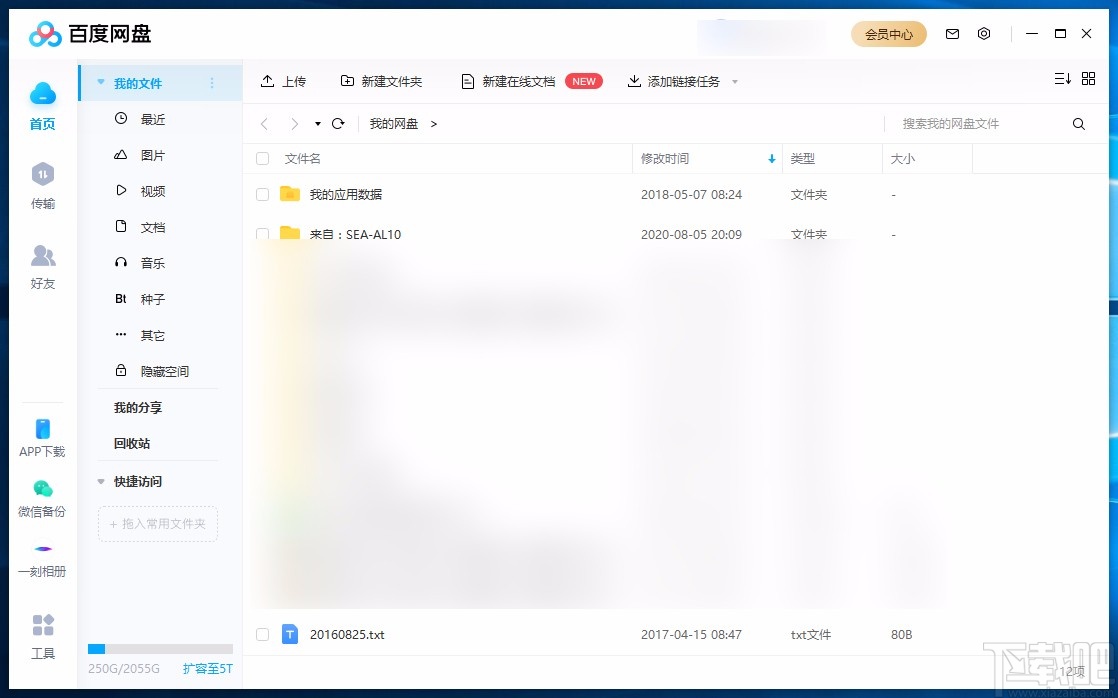Select the 好友 (Friends) sidebar icon
The height and width of the screenshot is (698, 1118).
tap(42, 256)
